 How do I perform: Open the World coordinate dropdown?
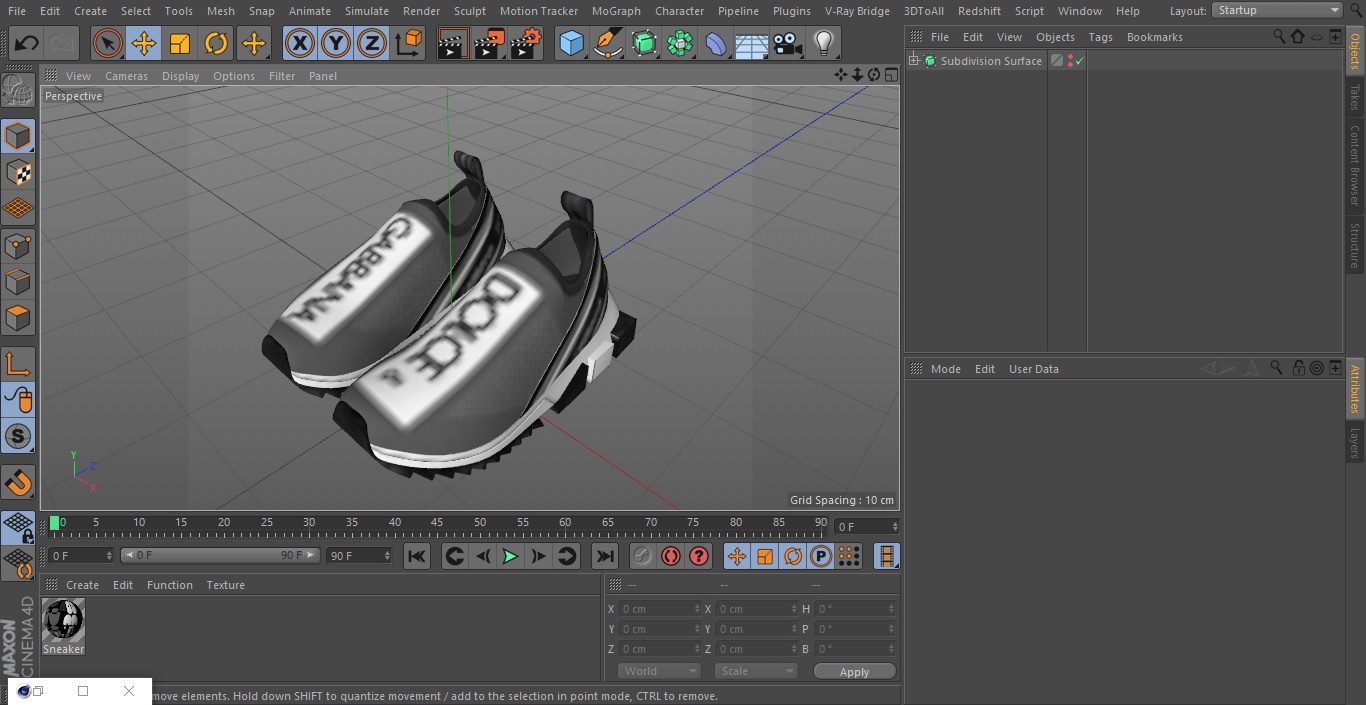[659, 671]
